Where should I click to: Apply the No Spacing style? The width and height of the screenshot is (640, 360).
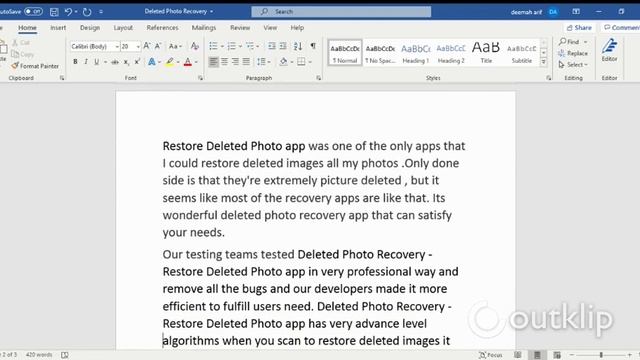coord(380,53)
